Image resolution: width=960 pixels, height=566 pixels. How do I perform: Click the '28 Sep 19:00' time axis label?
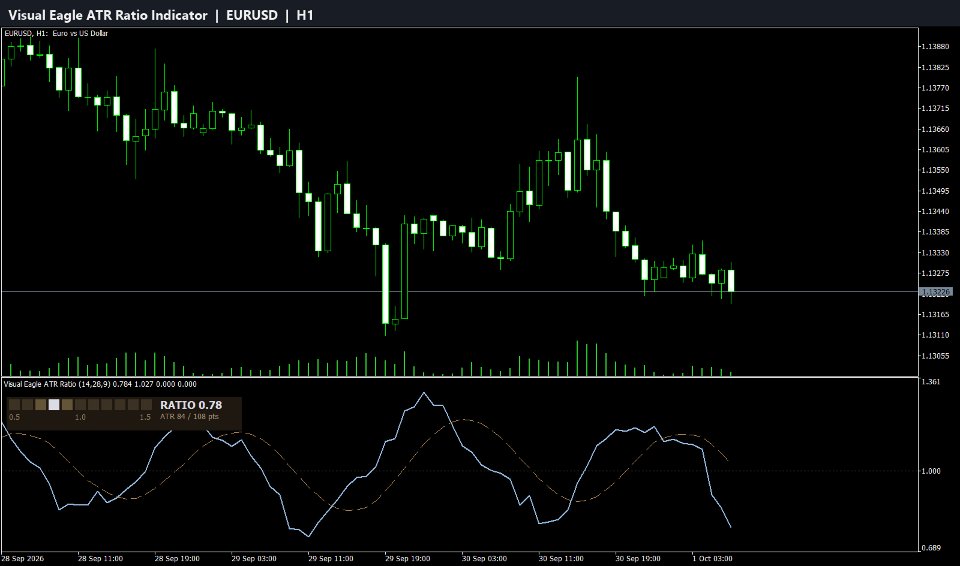(x=177, y=559)
